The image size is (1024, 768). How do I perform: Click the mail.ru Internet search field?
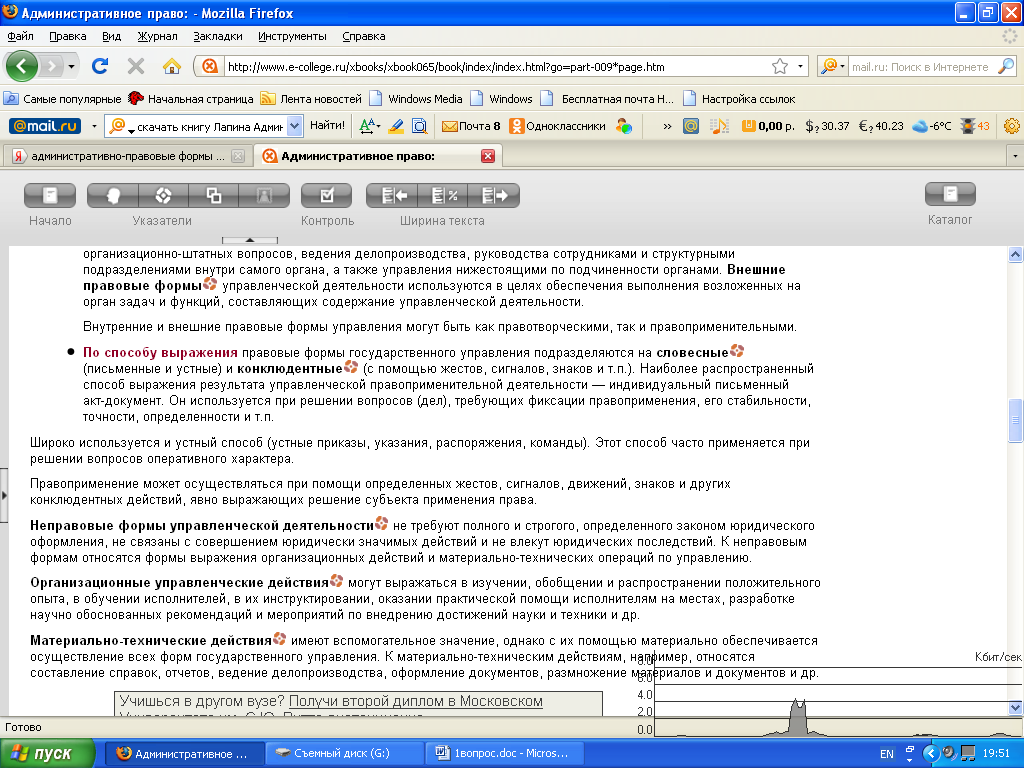[921, 67]
